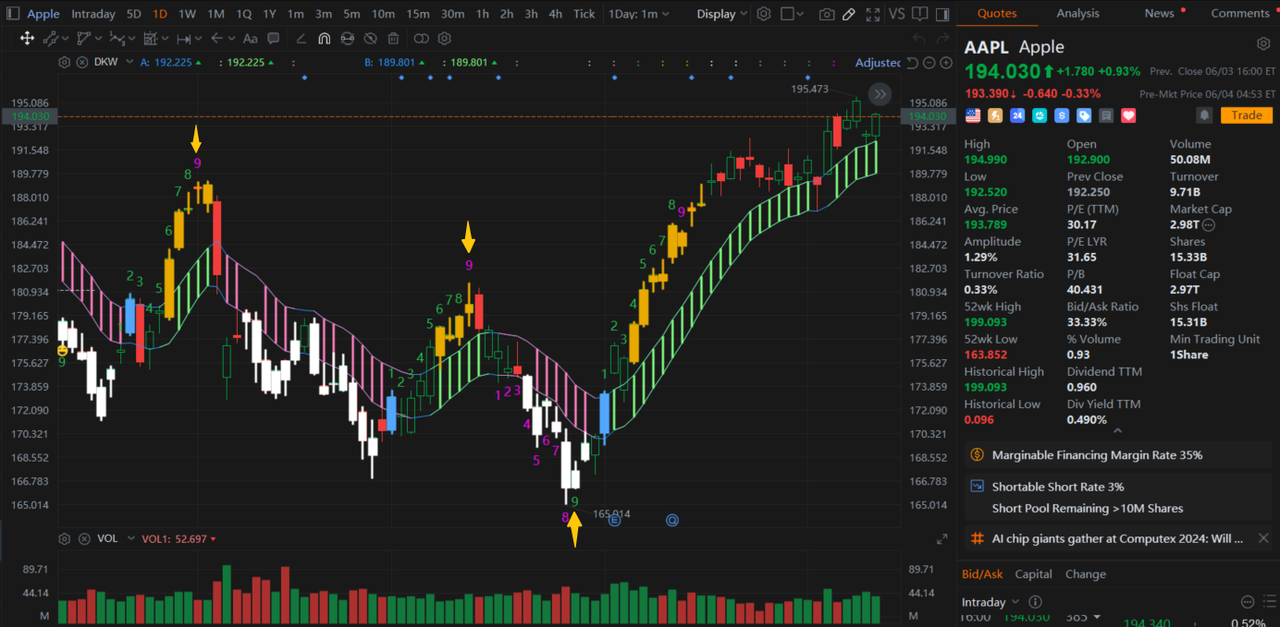The width and height of the screenshot is (1280, 627).
Task: Open the Display dropdown menu
Action: tap(722, 14)
